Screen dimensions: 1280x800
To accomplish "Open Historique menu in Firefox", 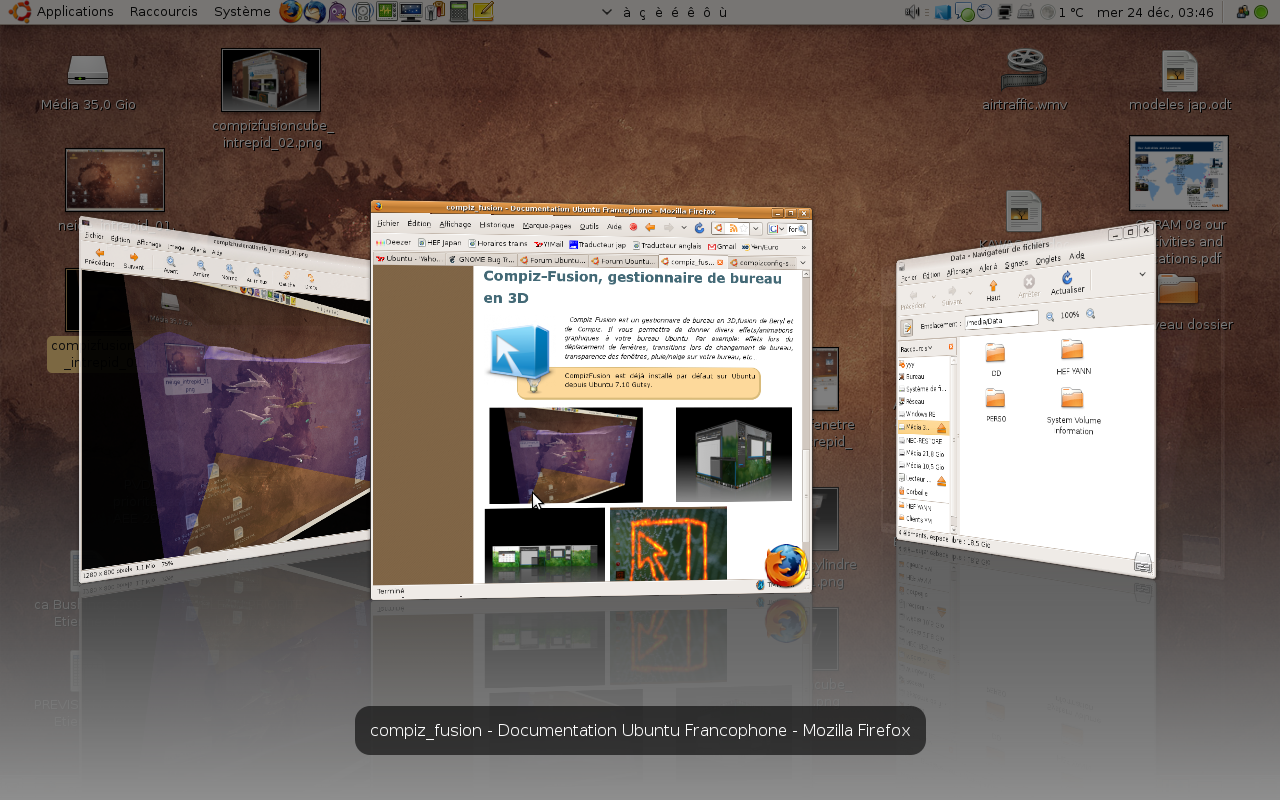I will pos(496,225).
